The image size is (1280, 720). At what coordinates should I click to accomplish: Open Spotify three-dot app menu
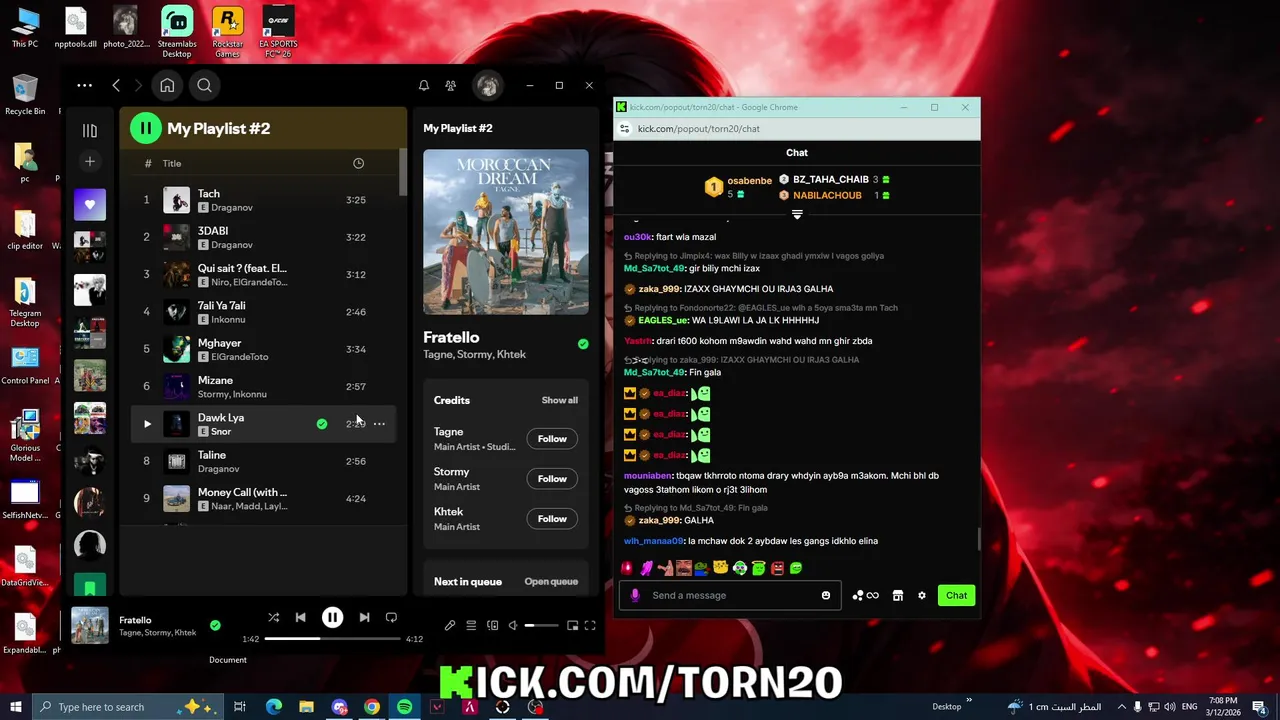pos(85,86)
